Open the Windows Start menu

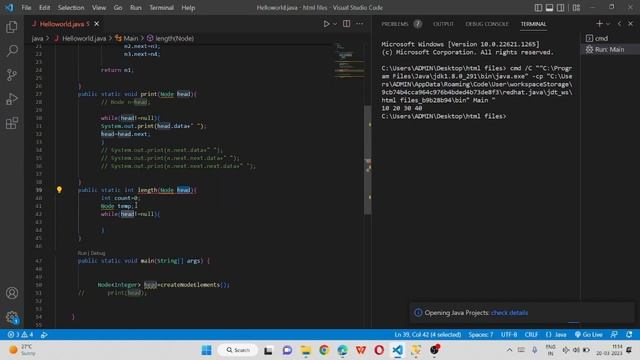click(x=207, y=350)
